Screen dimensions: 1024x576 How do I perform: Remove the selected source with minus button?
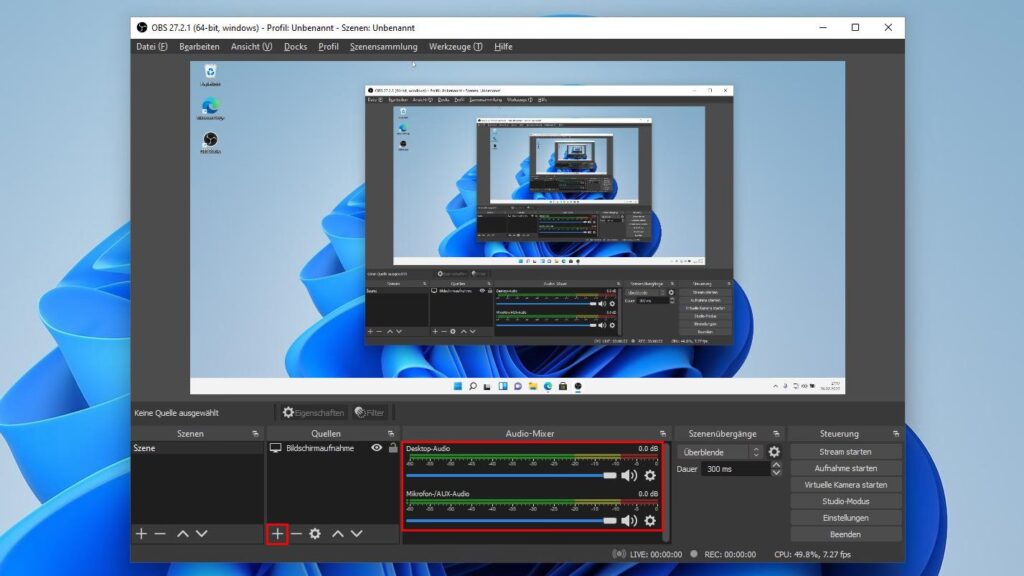tap(296, 534)
